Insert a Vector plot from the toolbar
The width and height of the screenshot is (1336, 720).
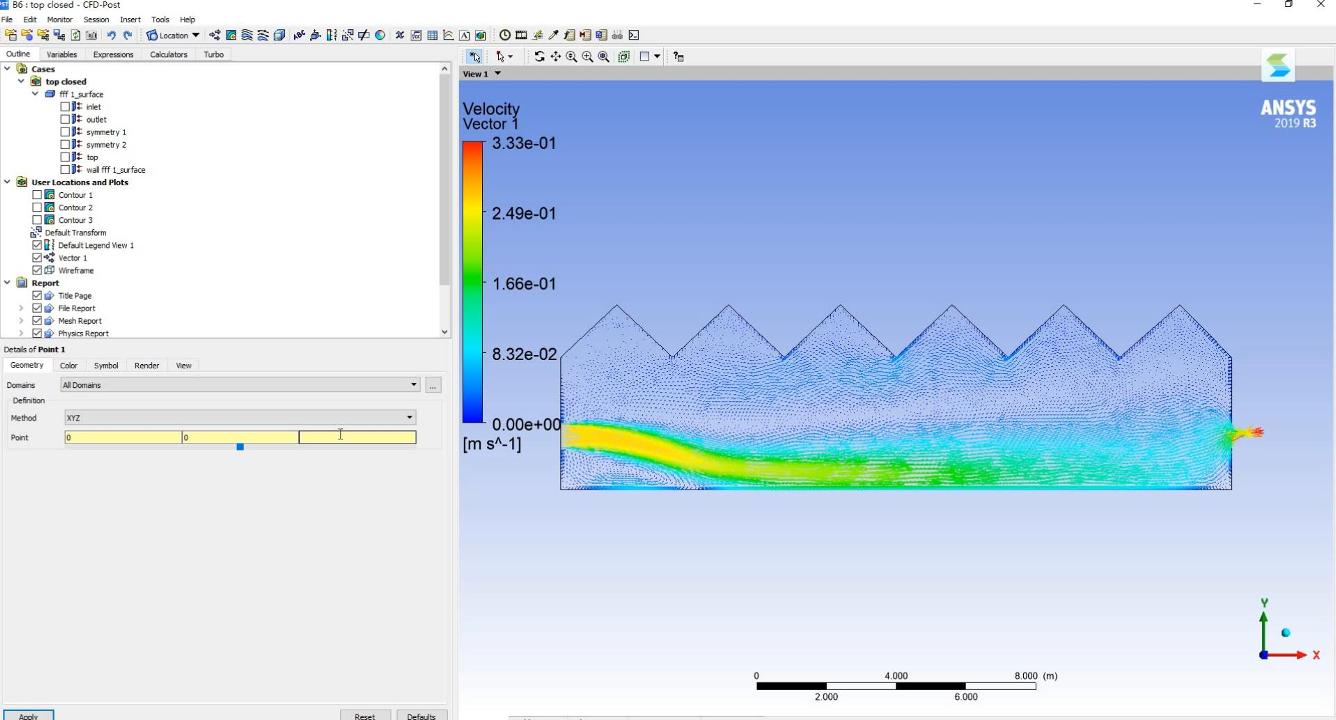[x=215, y=35]
